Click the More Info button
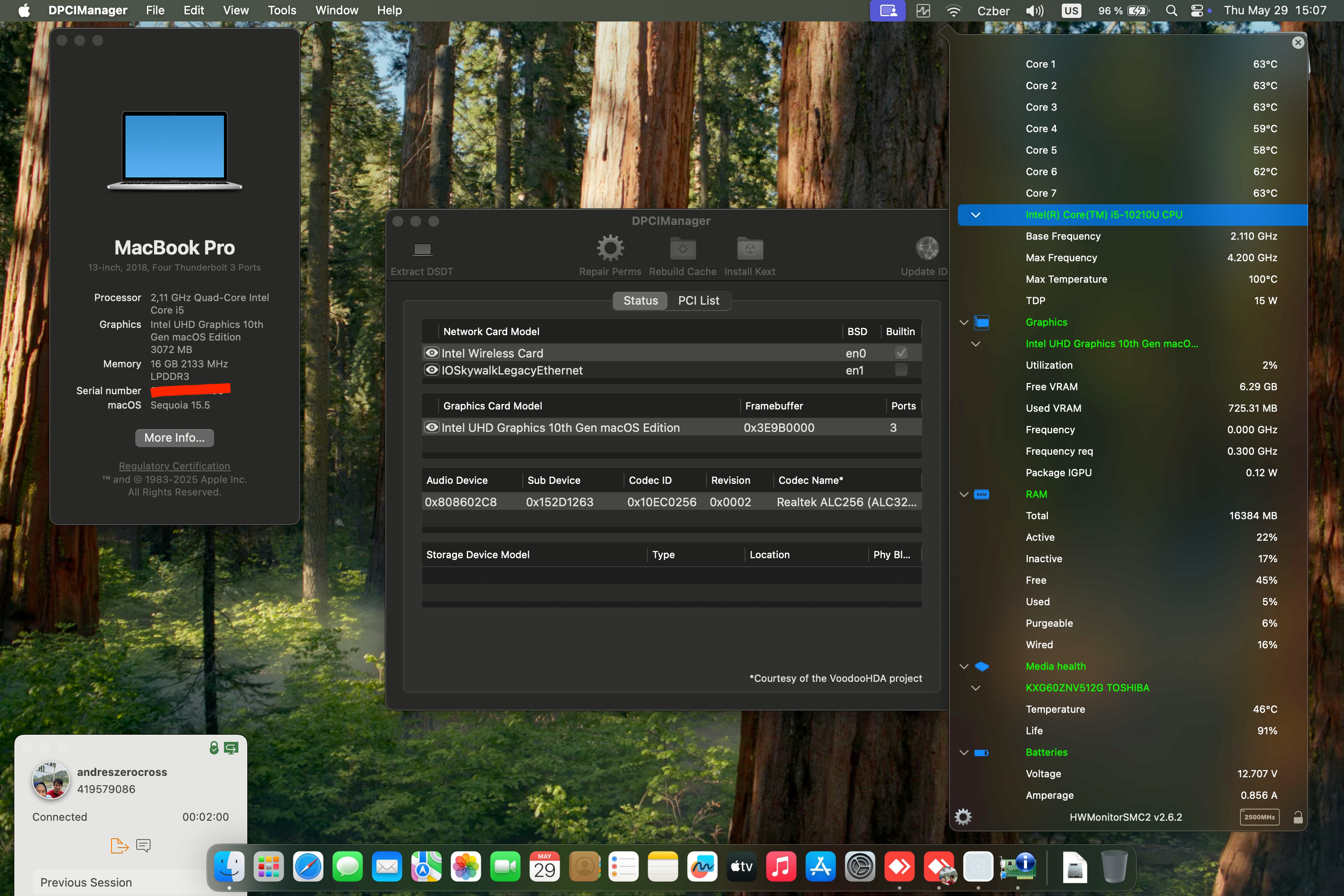 pos(174,438)
